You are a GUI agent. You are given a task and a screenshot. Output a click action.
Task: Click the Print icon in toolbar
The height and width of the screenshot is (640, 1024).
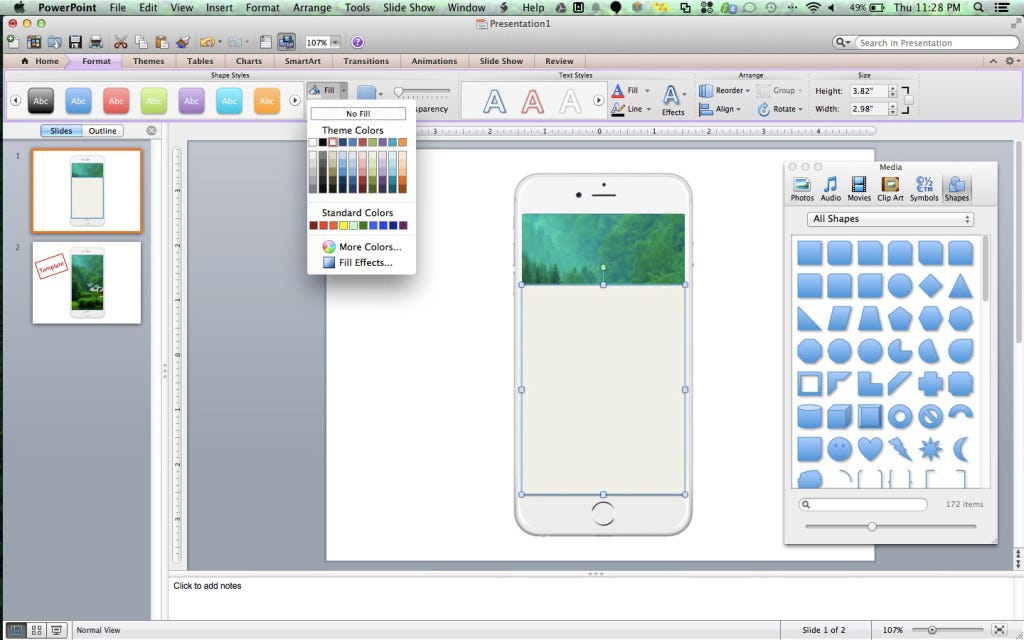coord(96,42)
